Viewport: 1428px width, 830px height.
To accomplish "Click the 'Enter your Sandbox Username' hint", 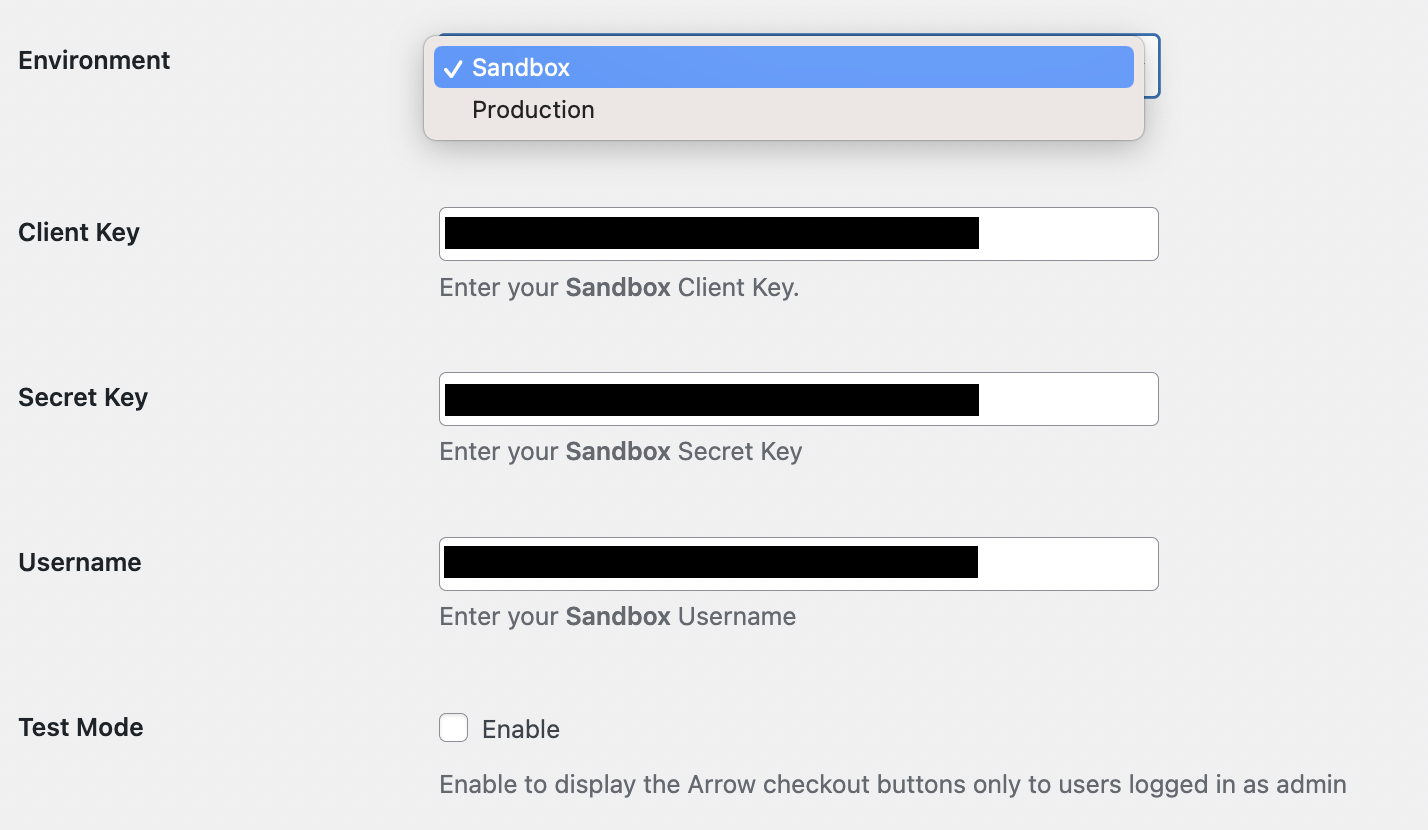I will pyautogui.click(x=617, y=616).
